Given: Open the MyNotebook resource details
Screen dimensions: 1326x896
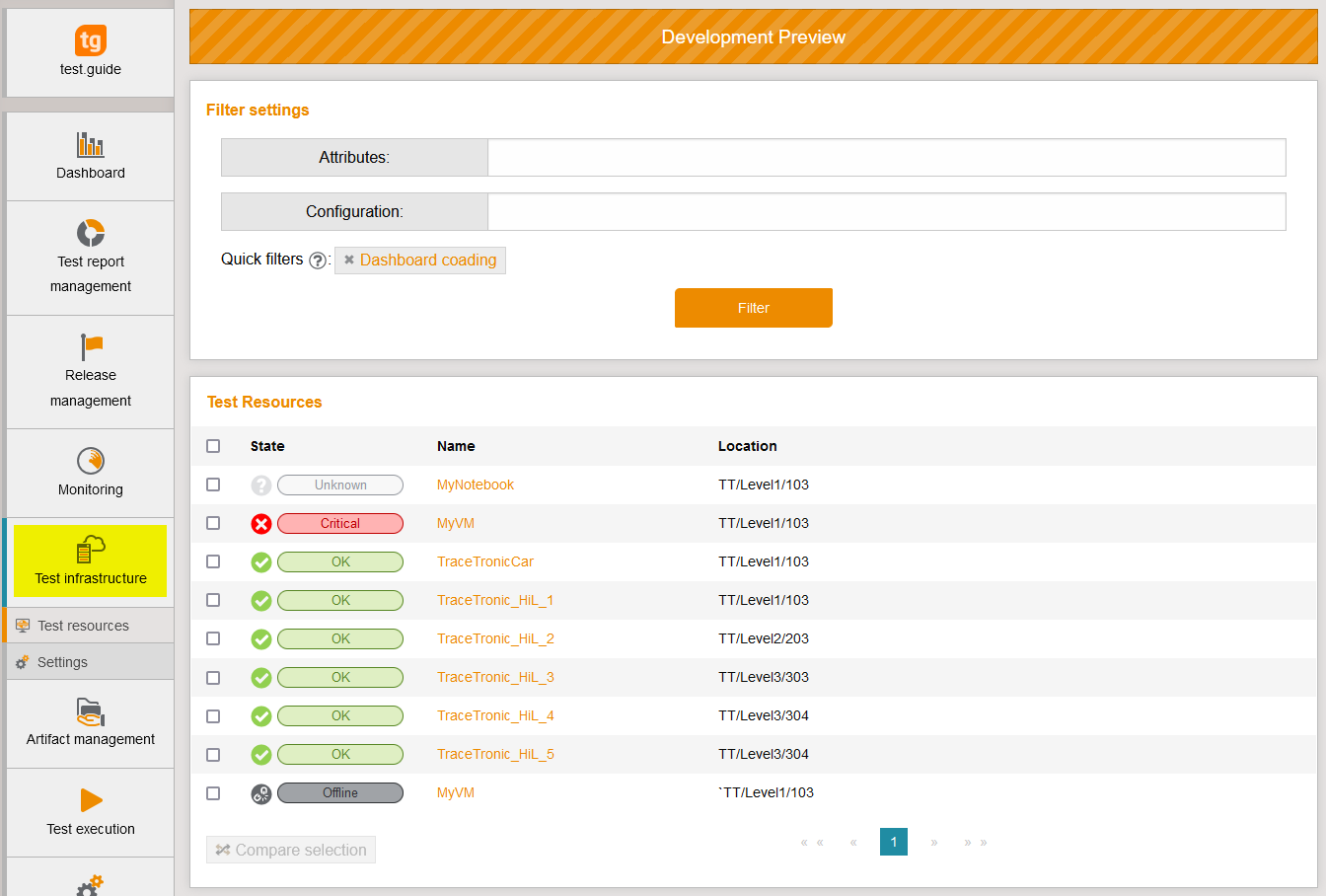Looking at the screenshot, I should [x=476, y=485].
